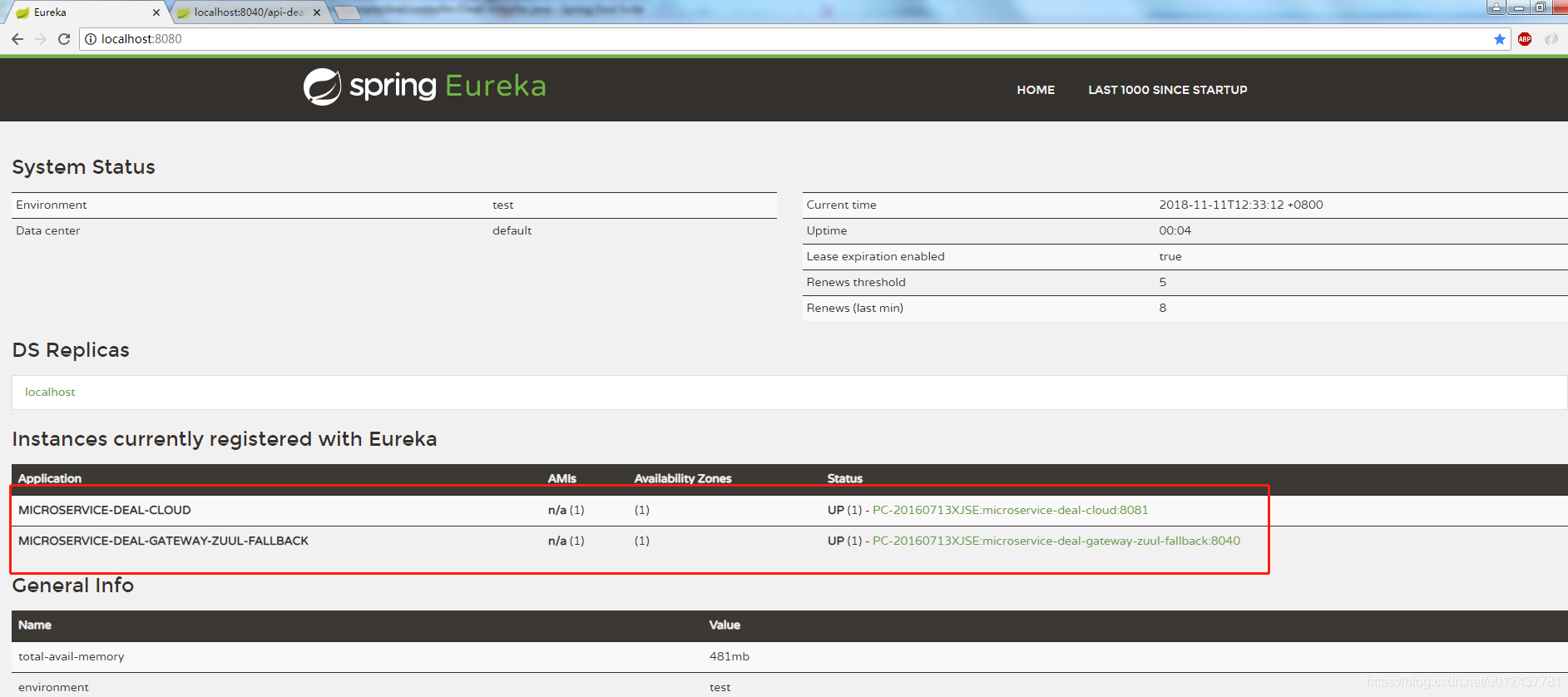Select total-avail-memory value 481mb
The height and width of the screenshot is (697, 1568).
click(x=730, y=656)
